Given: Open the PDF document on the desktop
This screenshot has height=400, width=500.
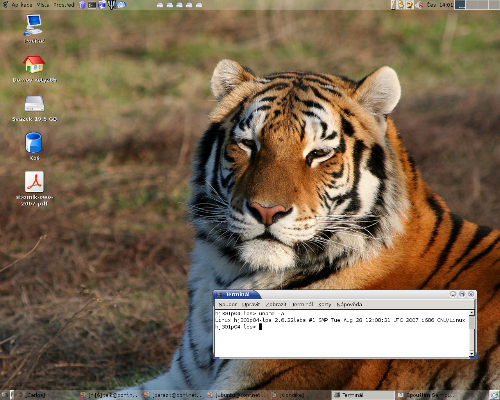Looking at the screenshot, I should click(34, 188).
